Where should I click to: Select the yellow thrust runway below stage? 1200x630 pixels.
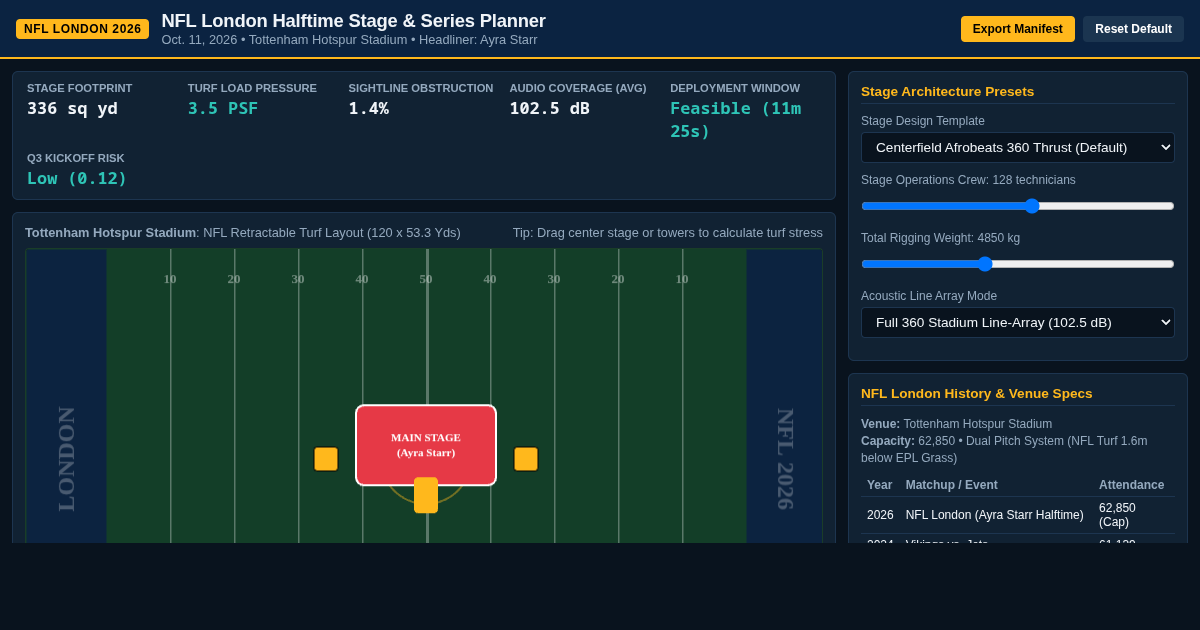[426, 495]
